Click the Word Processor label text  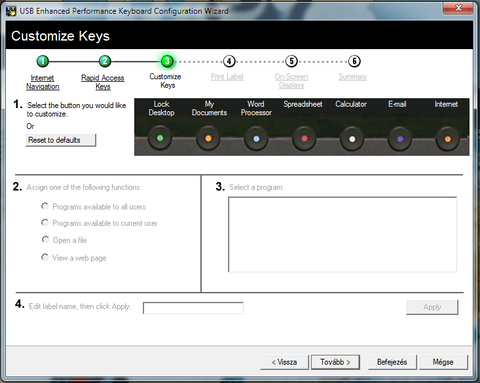256,108
